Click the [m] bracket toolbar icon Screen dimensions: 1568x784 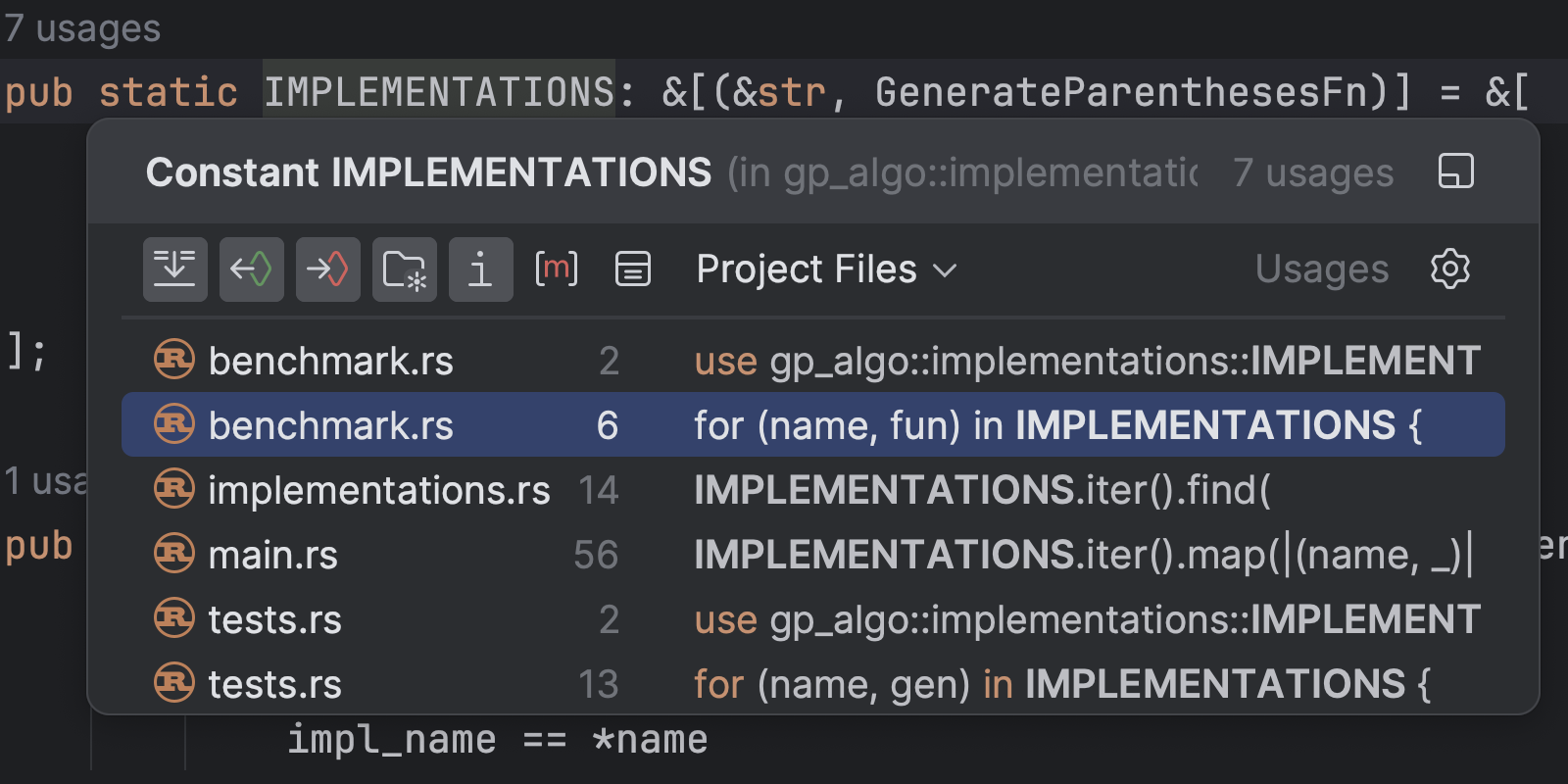556,269
